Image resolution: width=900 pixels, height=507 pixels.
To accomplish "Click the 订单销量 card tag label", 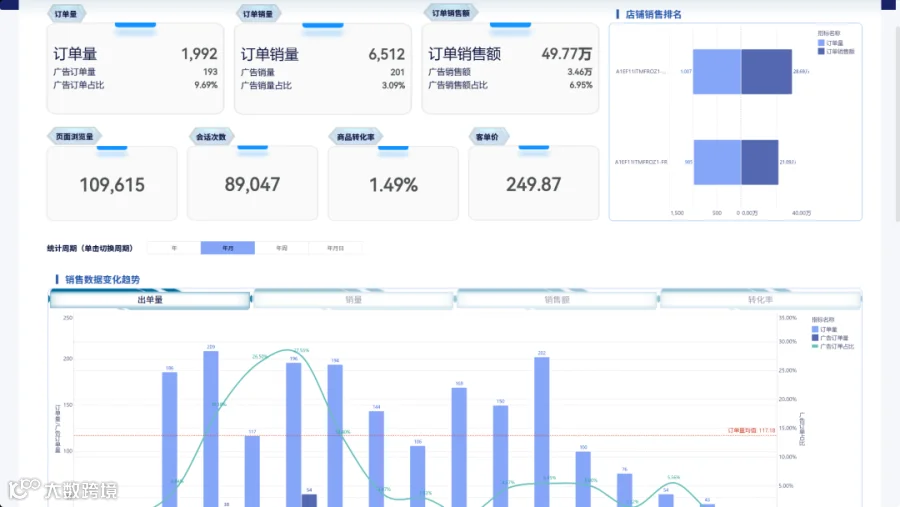I will (x=258, y=14).
